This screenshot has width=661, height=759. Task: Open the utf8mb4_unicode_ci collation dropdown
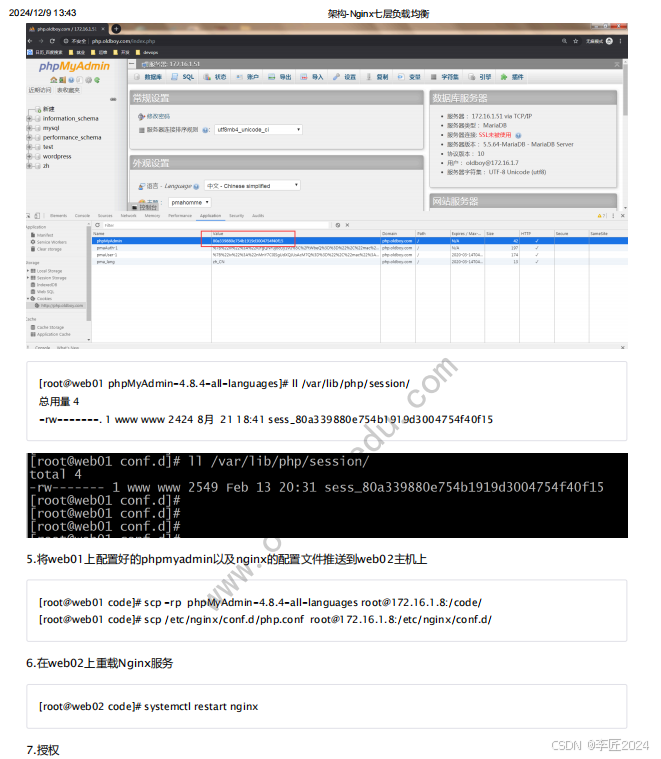tap(258, 130)
